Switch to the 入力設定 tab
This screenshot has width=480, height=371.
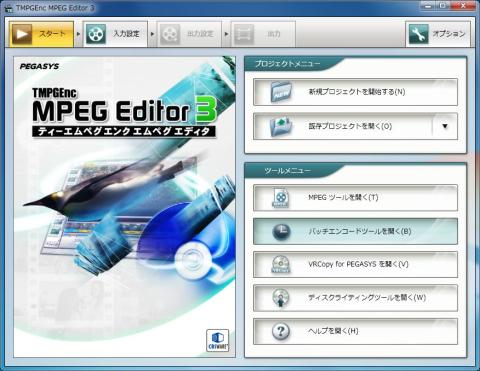(115, 34)
